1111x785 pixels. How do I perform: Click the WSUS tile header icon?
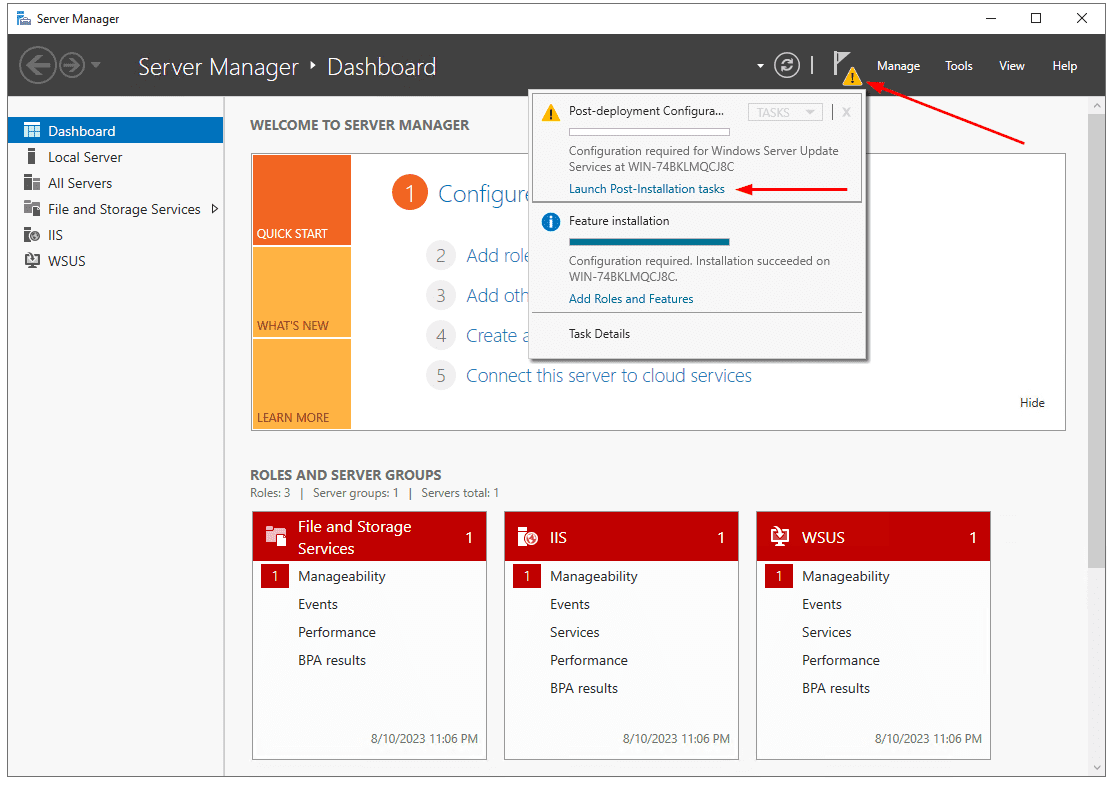pyautogui.click(x=779, y=536)
